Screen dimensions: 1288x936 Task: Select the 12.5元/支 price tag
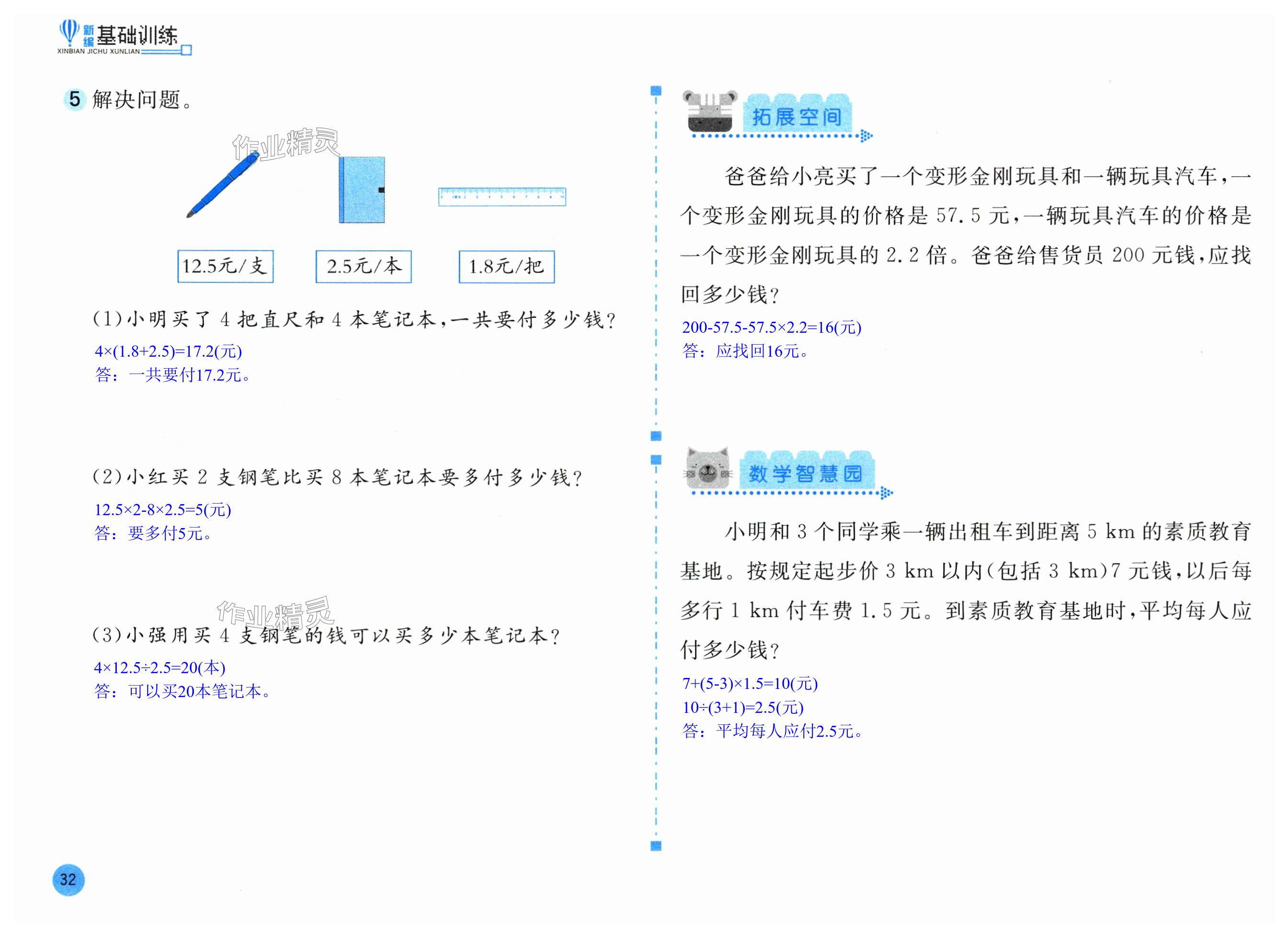[x=226, y=266]
